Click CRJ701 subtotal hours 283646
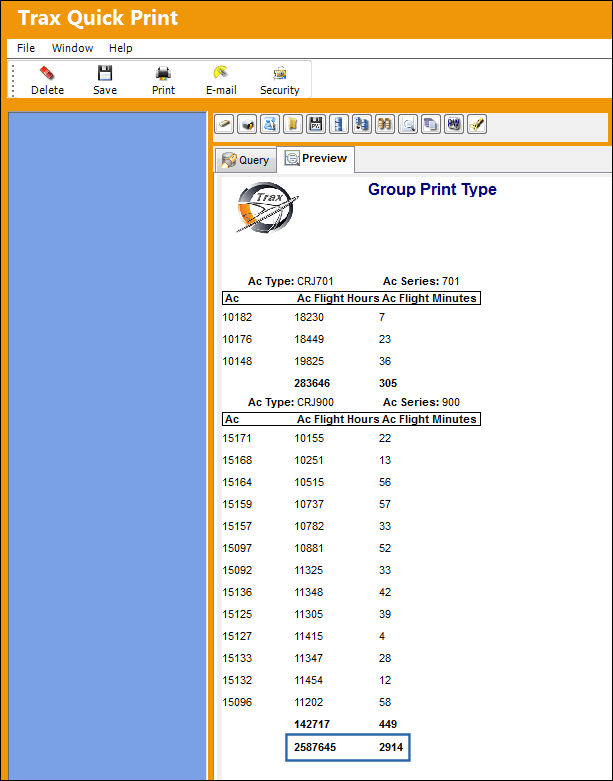613x781 pixels. click(x=312, y=383)
